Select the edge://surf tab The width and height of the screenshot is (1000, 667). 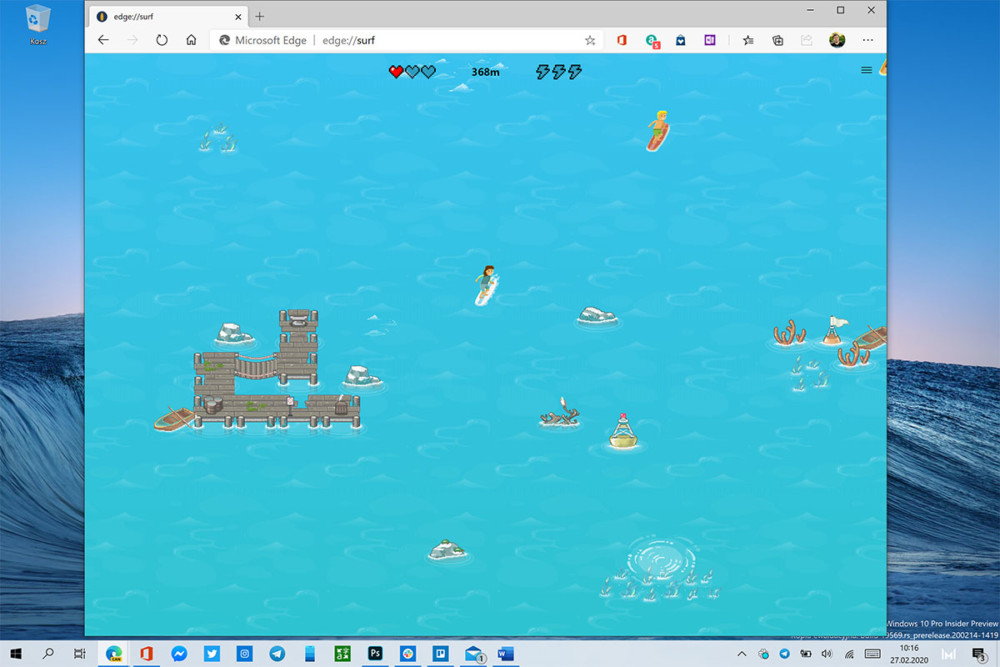pyautogui.click(x=168, y=17)
